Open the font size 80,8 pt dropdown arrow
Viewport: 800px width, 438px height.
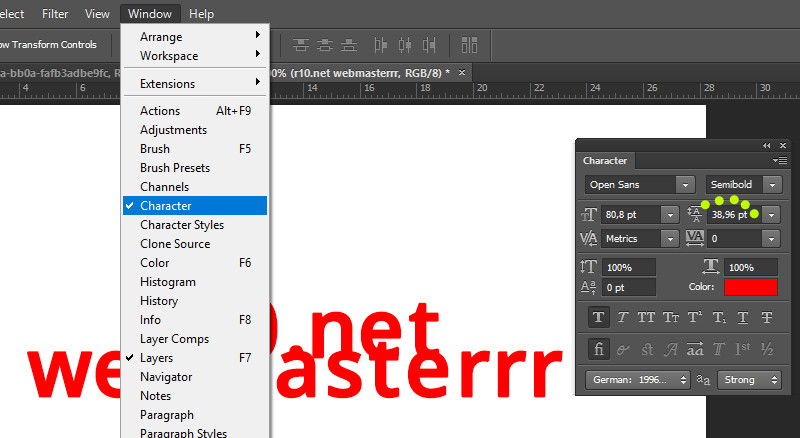pos(670,215)
